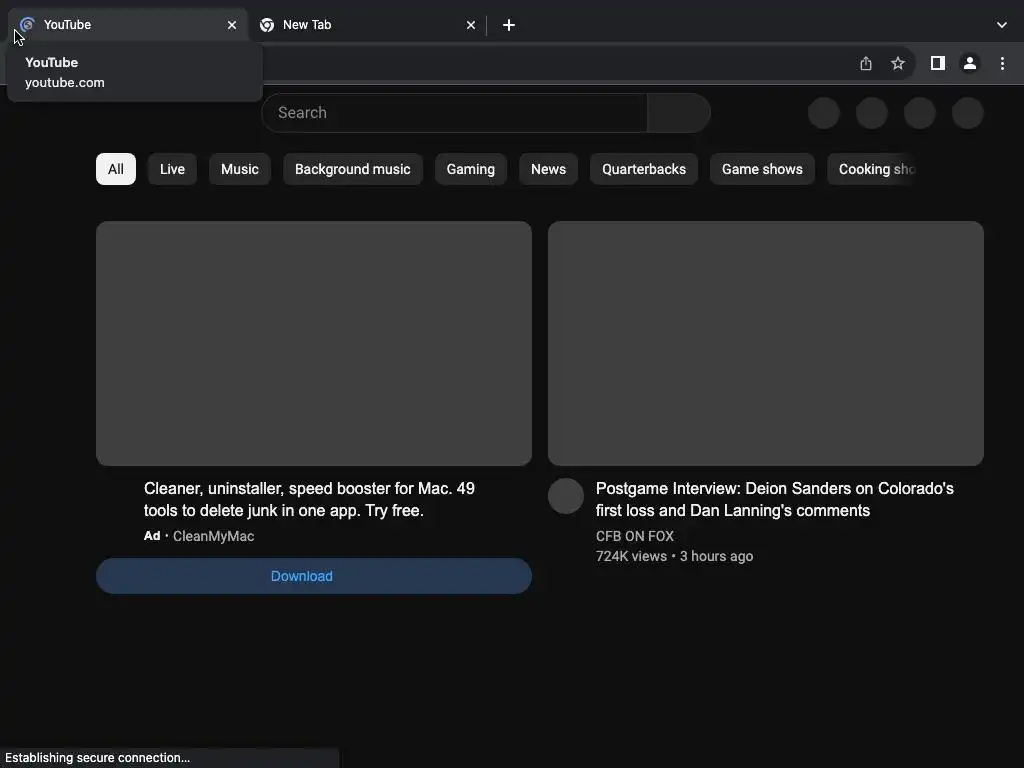Select the All filter chip
This screenshot has width=1024, height=768.
click(x=116, y=169)
